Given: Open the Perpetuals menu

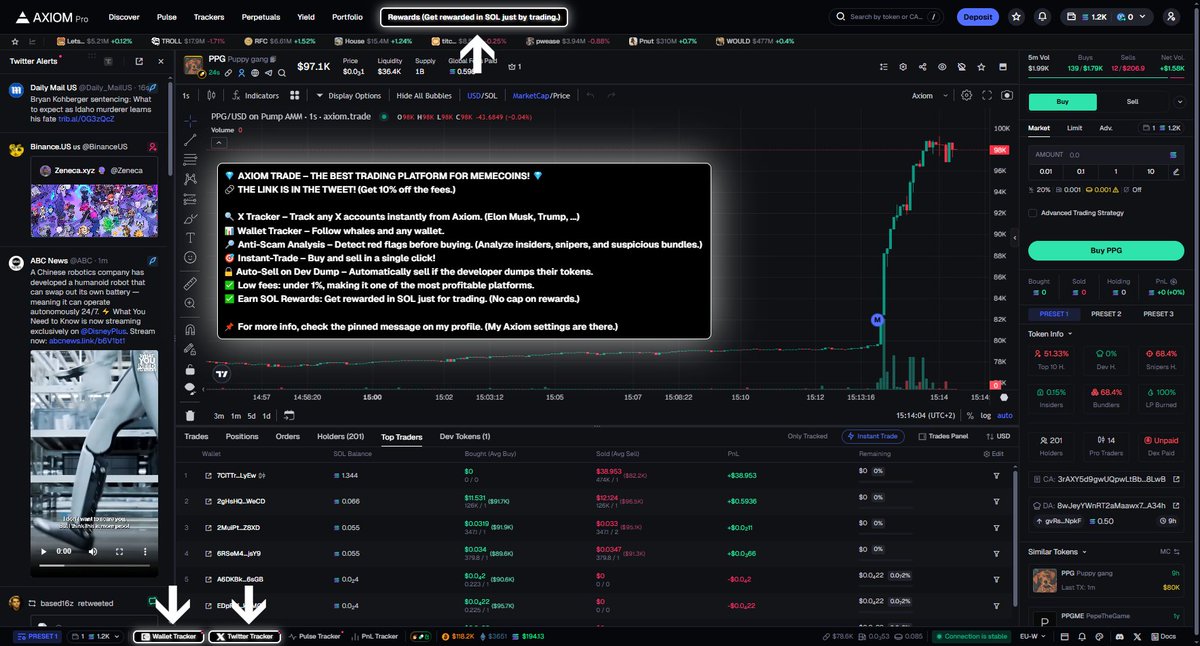Looking at the screenshot, I should pyautogui.click(x=260, y=17).
